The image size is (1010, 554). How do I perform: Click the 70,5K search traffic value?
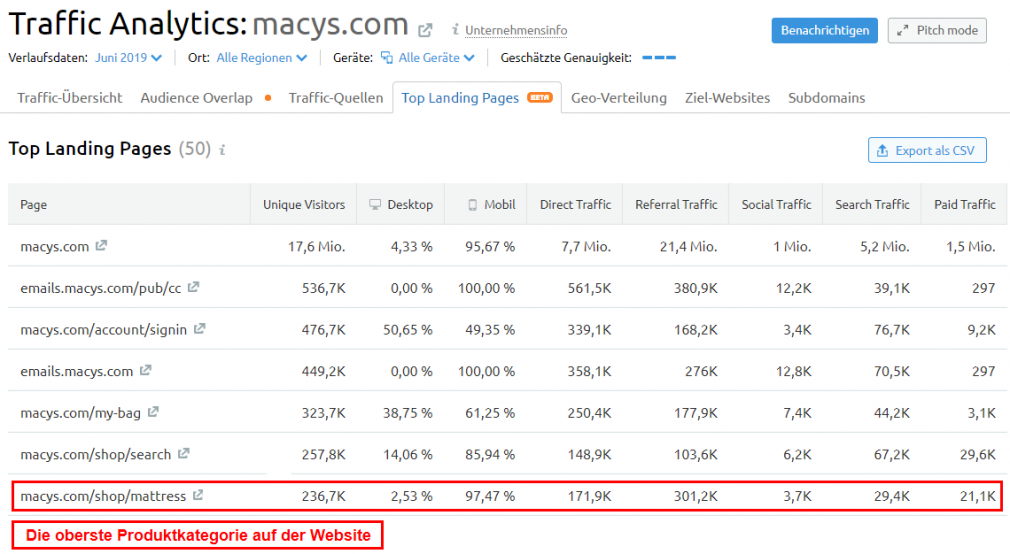(892, 371)
